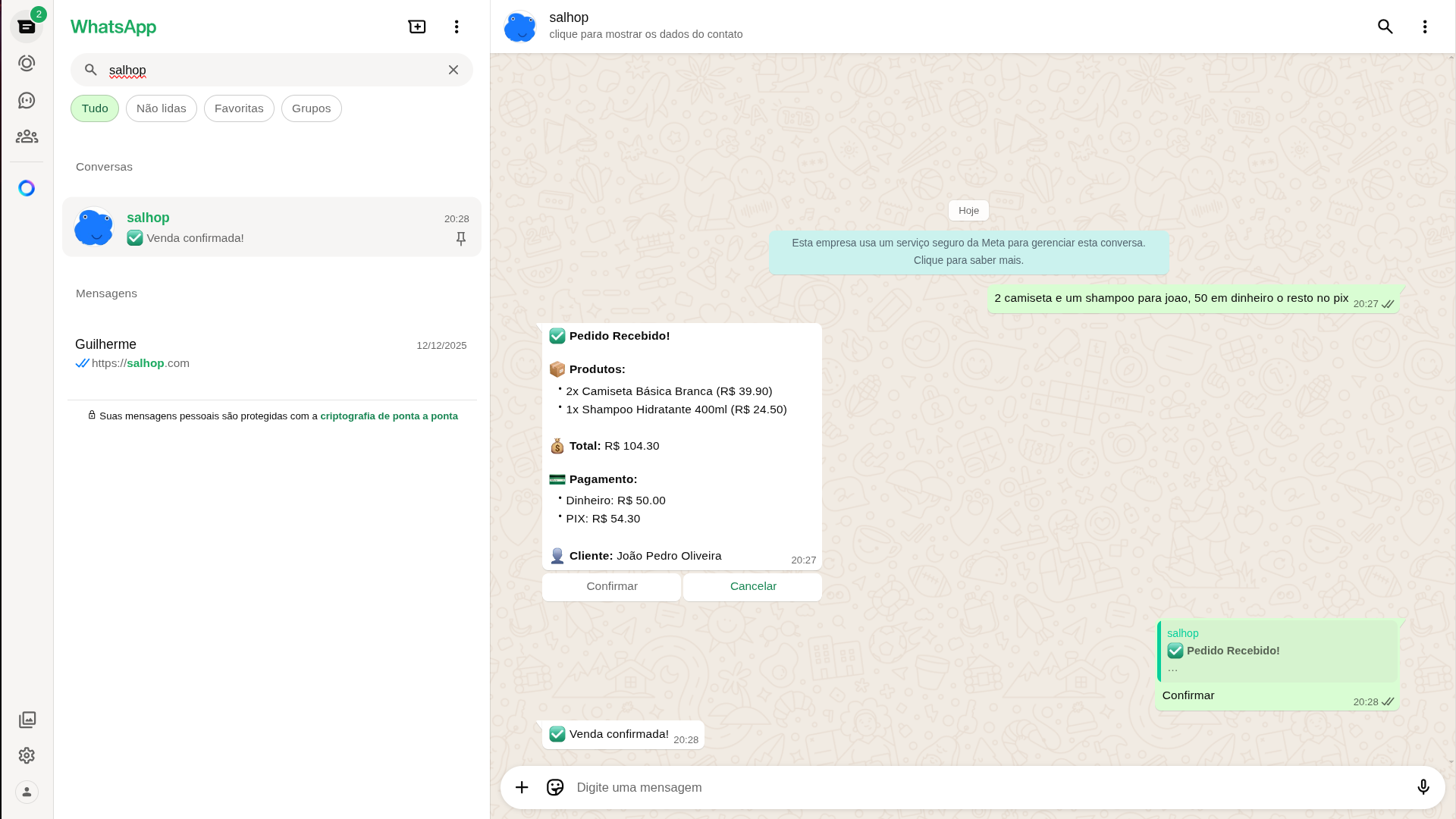Image resolution: width=1456 pixels, height=819 pixels.
Task: Click the emoji sticker picker icon
Action: click(x=555, y=787)
